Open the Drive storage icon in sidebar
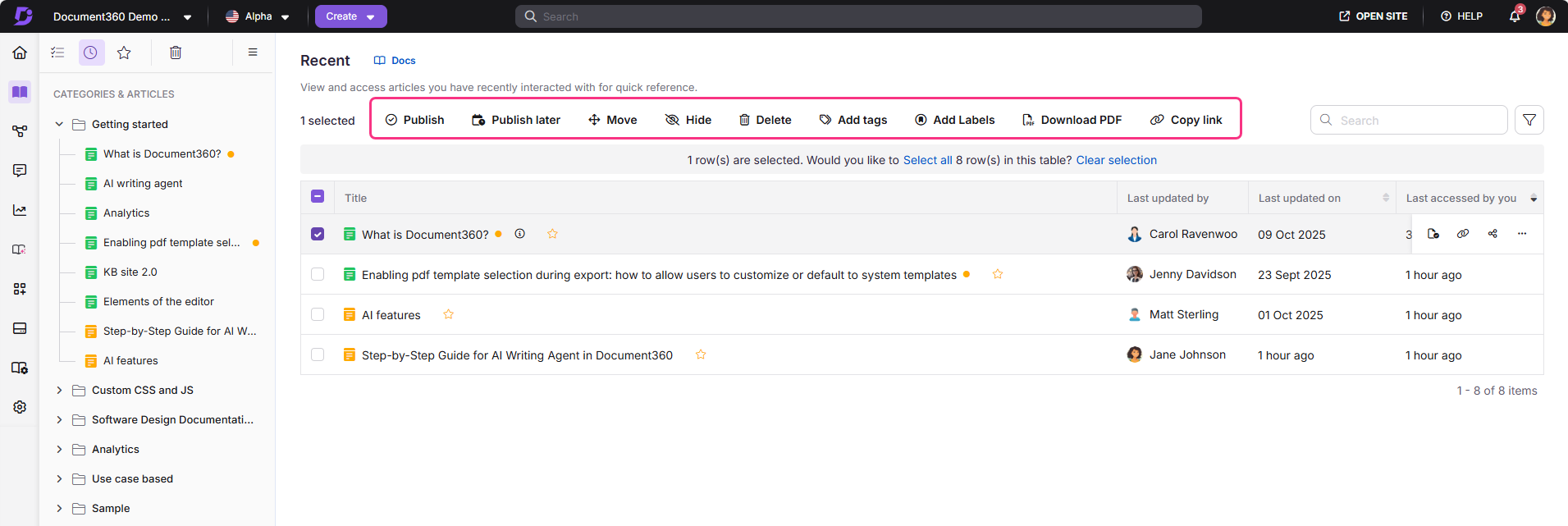1568x526 pixels. coord(20,328)
